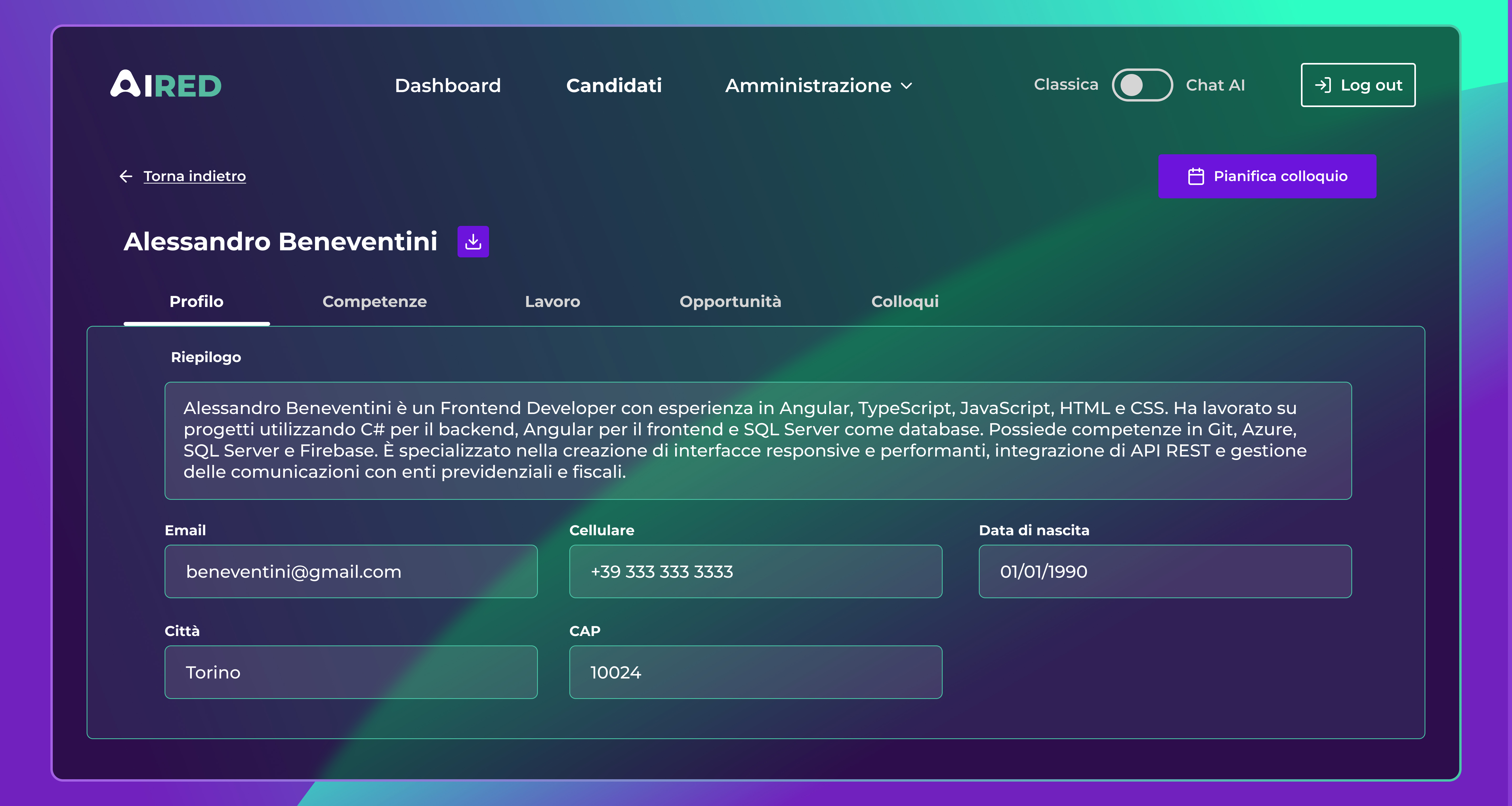
Task: Switch to the Competenze tab
Action: [x=375, y=301]
